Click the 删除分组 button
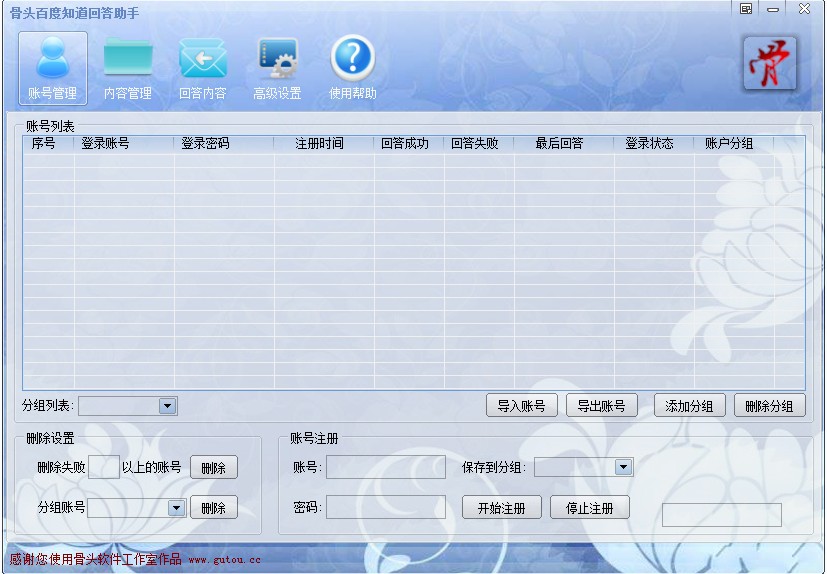 tap(770, 406)
